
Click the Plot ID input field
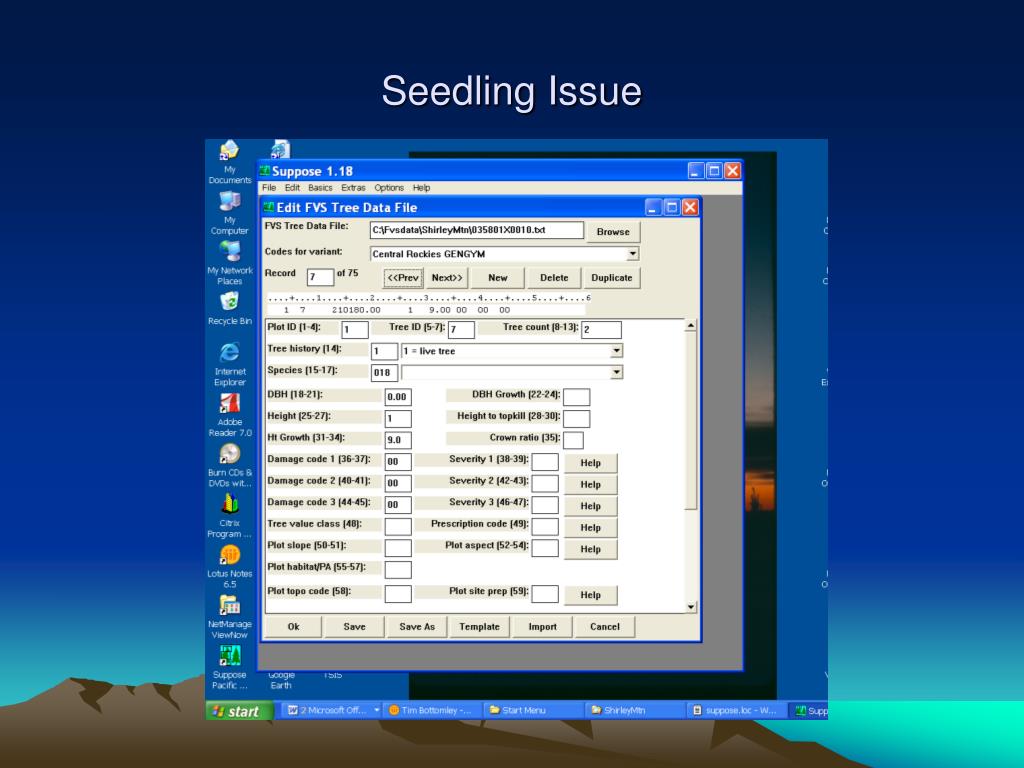coord(355,330)
